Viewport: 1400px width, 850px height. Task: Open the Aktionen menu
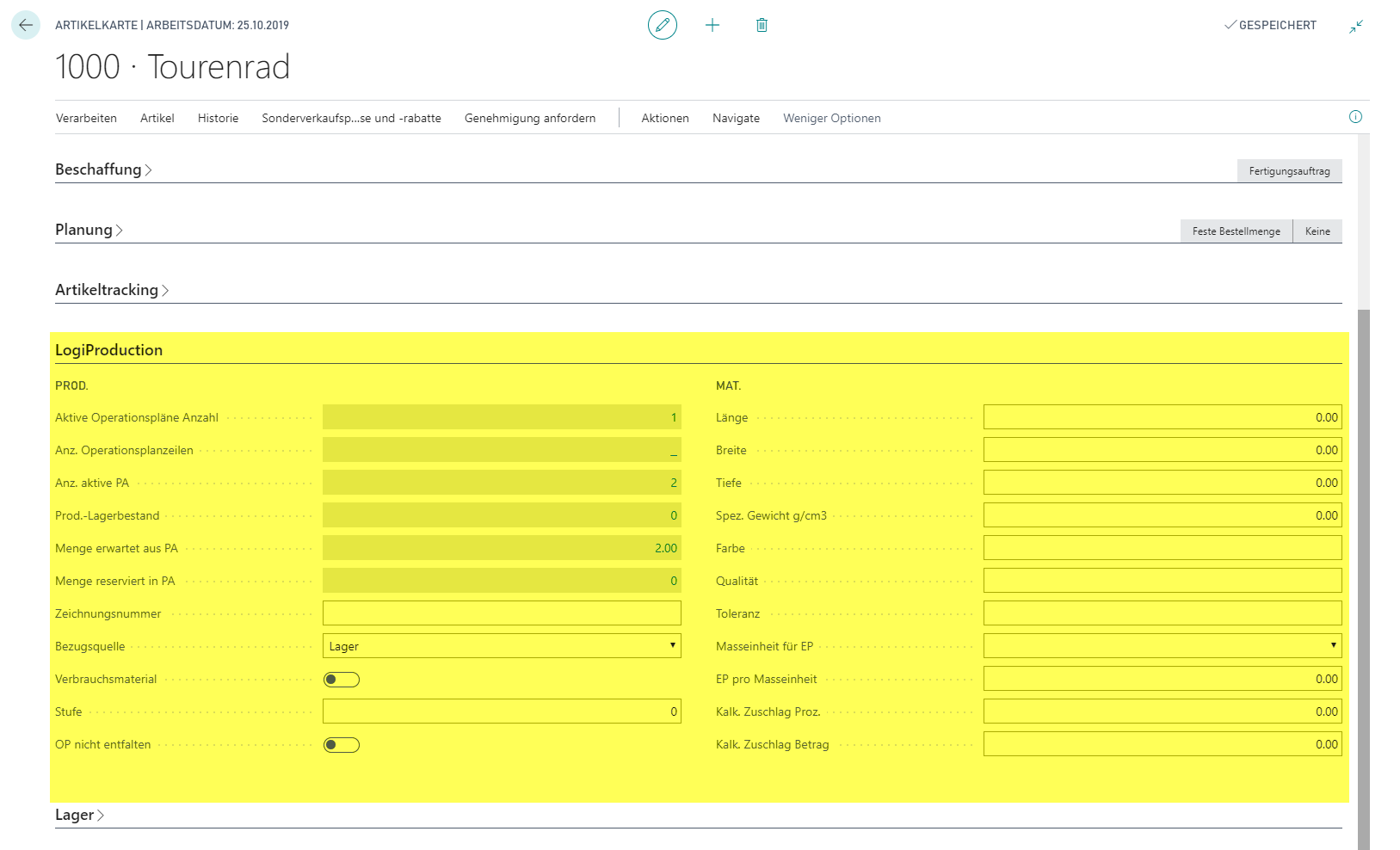665,118
